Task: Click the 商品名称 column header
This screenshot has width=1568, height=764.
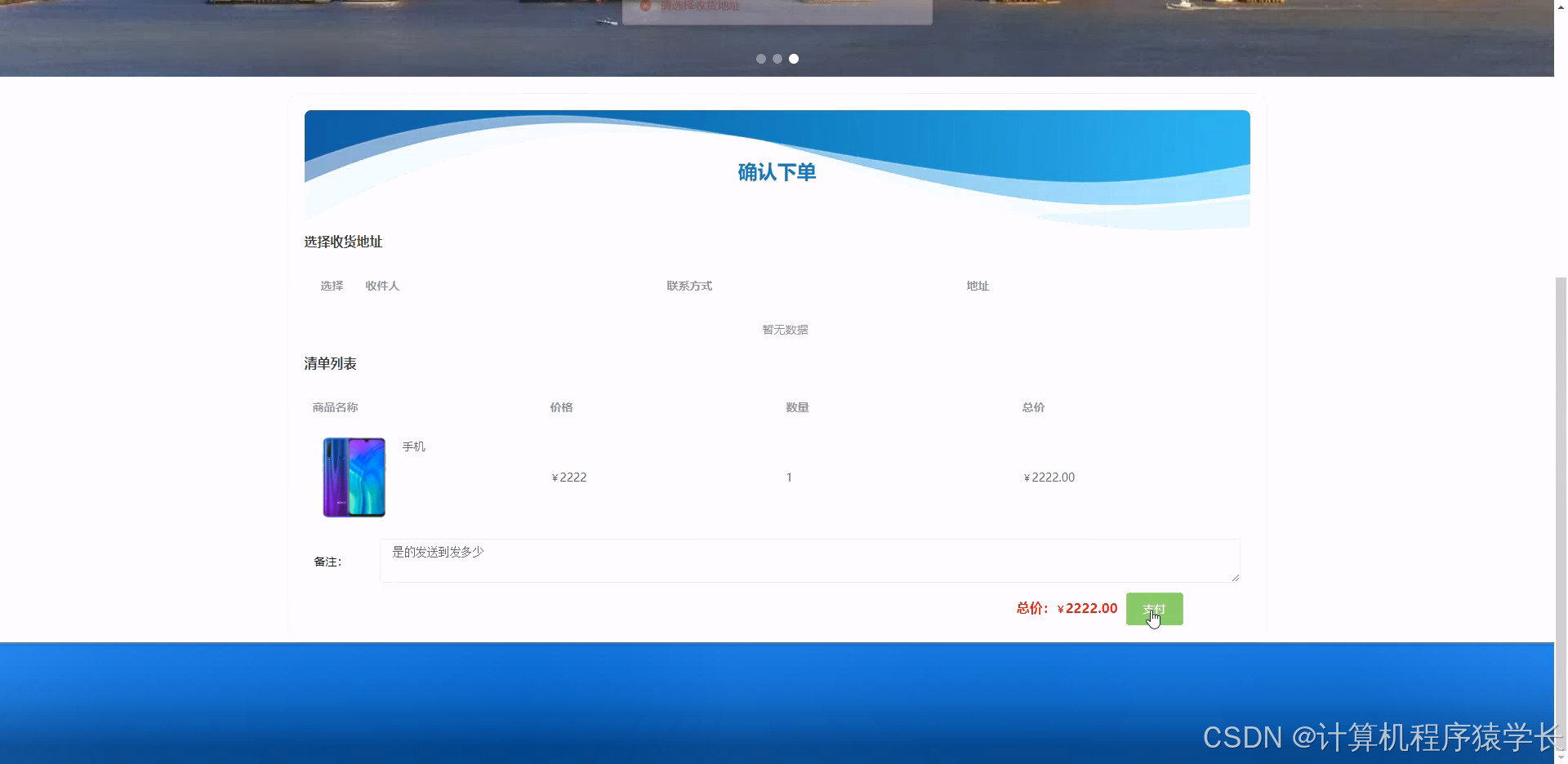Action: (x=335, y=407)
